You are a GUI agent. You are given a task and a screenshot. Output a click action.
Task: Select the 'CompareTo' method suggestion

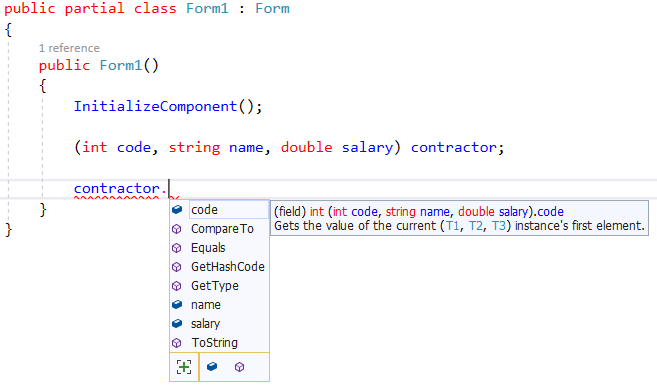(219, 228)
